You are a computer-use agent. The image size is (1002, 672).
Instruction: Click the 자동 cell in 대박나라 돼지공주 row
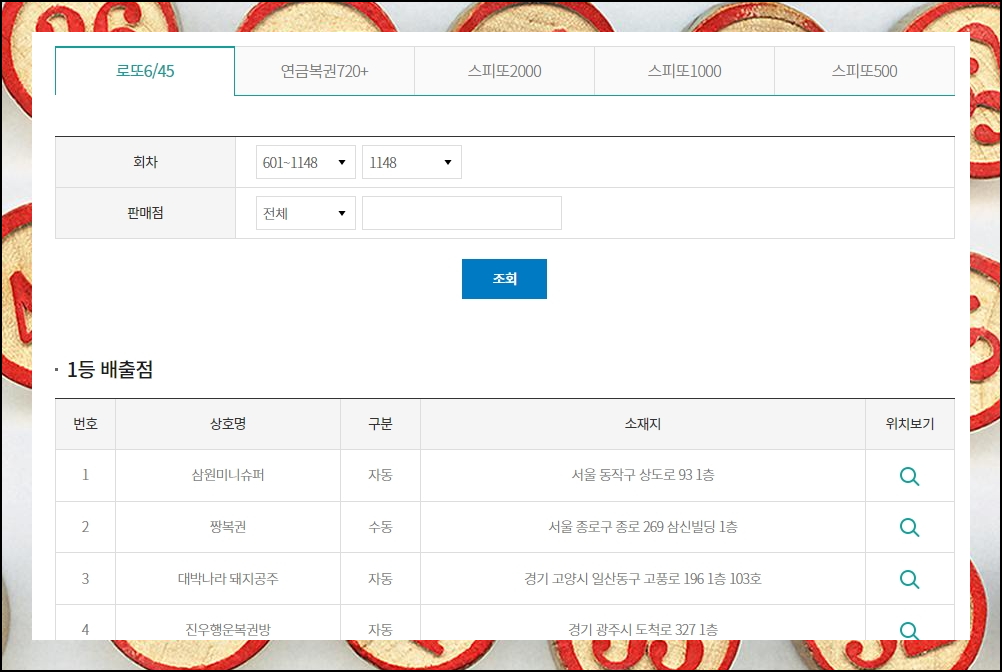pyautogui.click(x=380, y=579)
